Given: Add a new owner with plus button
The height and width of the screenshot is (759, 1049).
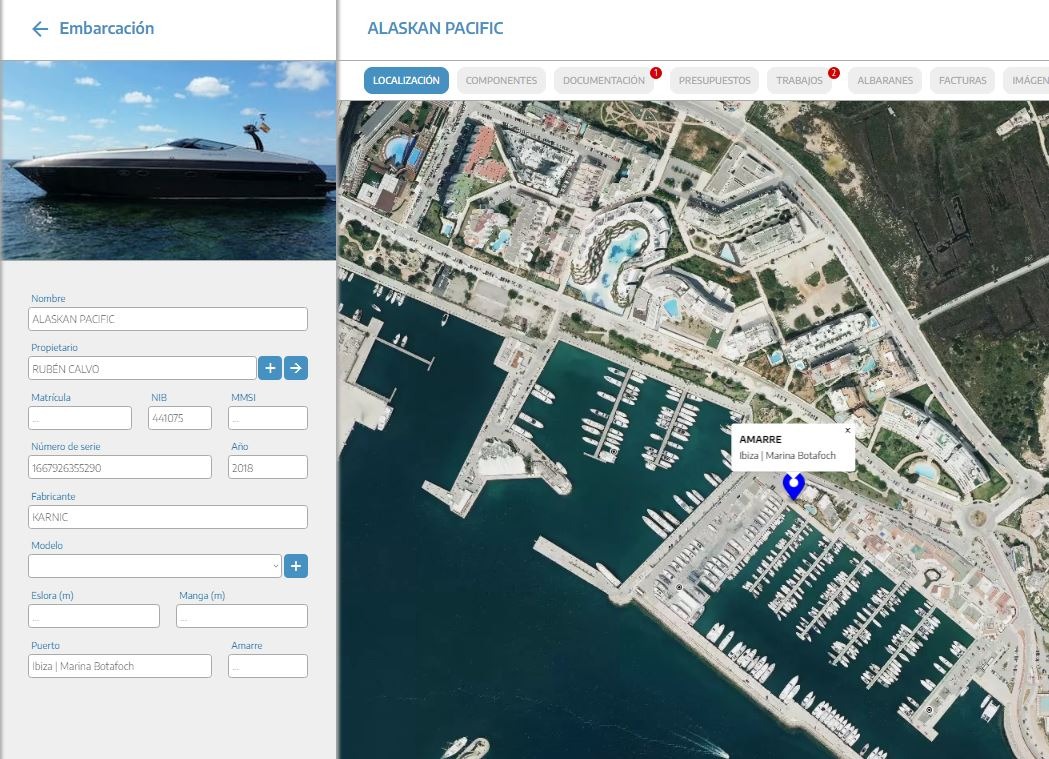Looking at the screenshot, I should click(270, 368).
